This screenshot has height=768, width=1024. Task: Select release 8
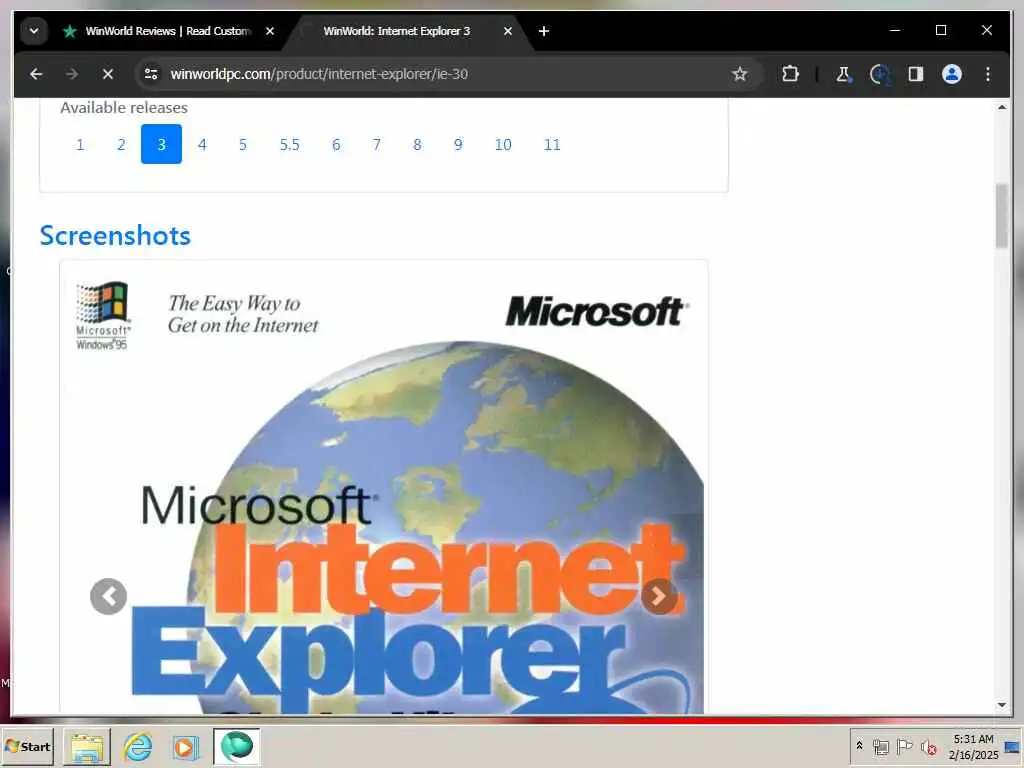417,144
